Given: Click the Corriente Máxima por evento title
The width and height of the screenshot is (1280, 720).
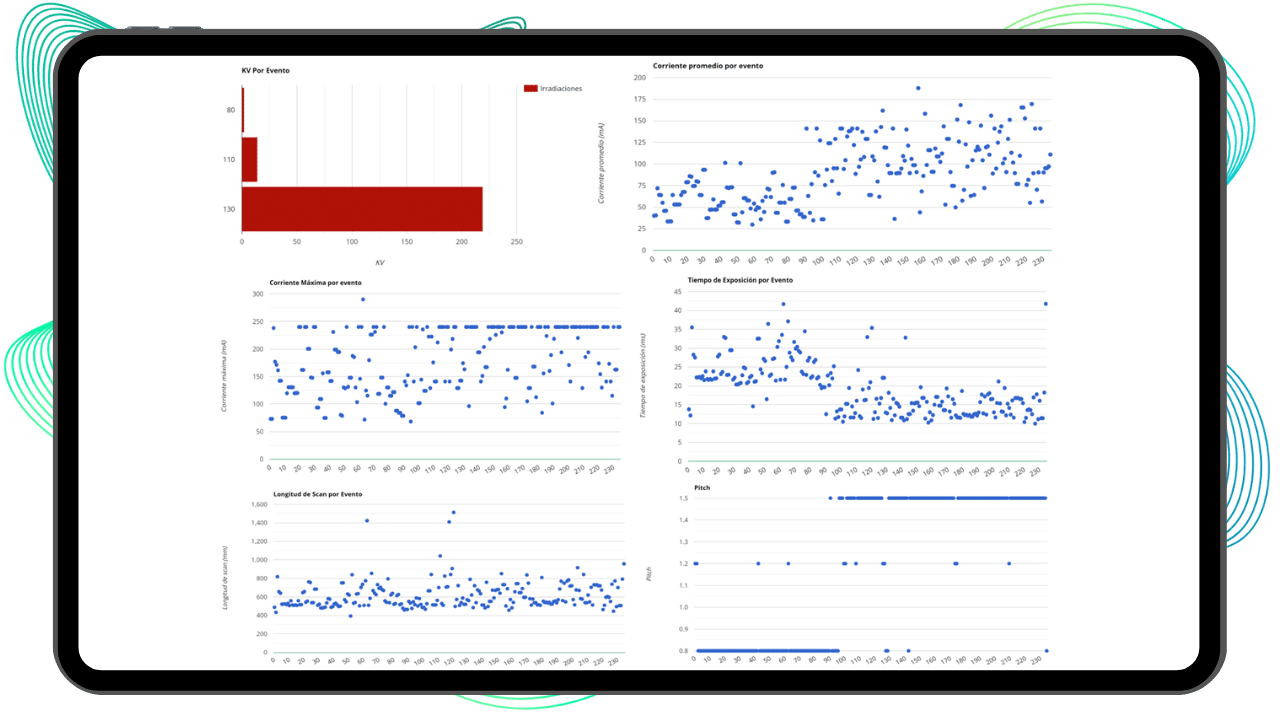Looking at the screenshot, I should click(315, 282).
